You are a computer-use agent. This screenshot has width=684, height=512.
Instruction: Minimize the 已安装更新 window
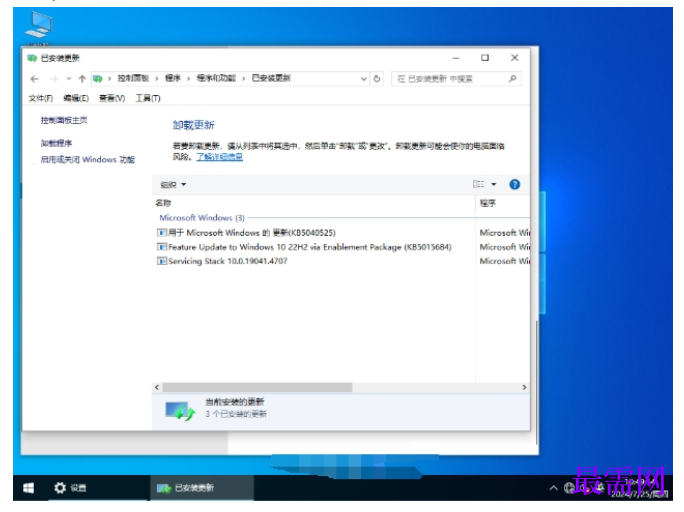pyautogui.click(x=456, y=58)
